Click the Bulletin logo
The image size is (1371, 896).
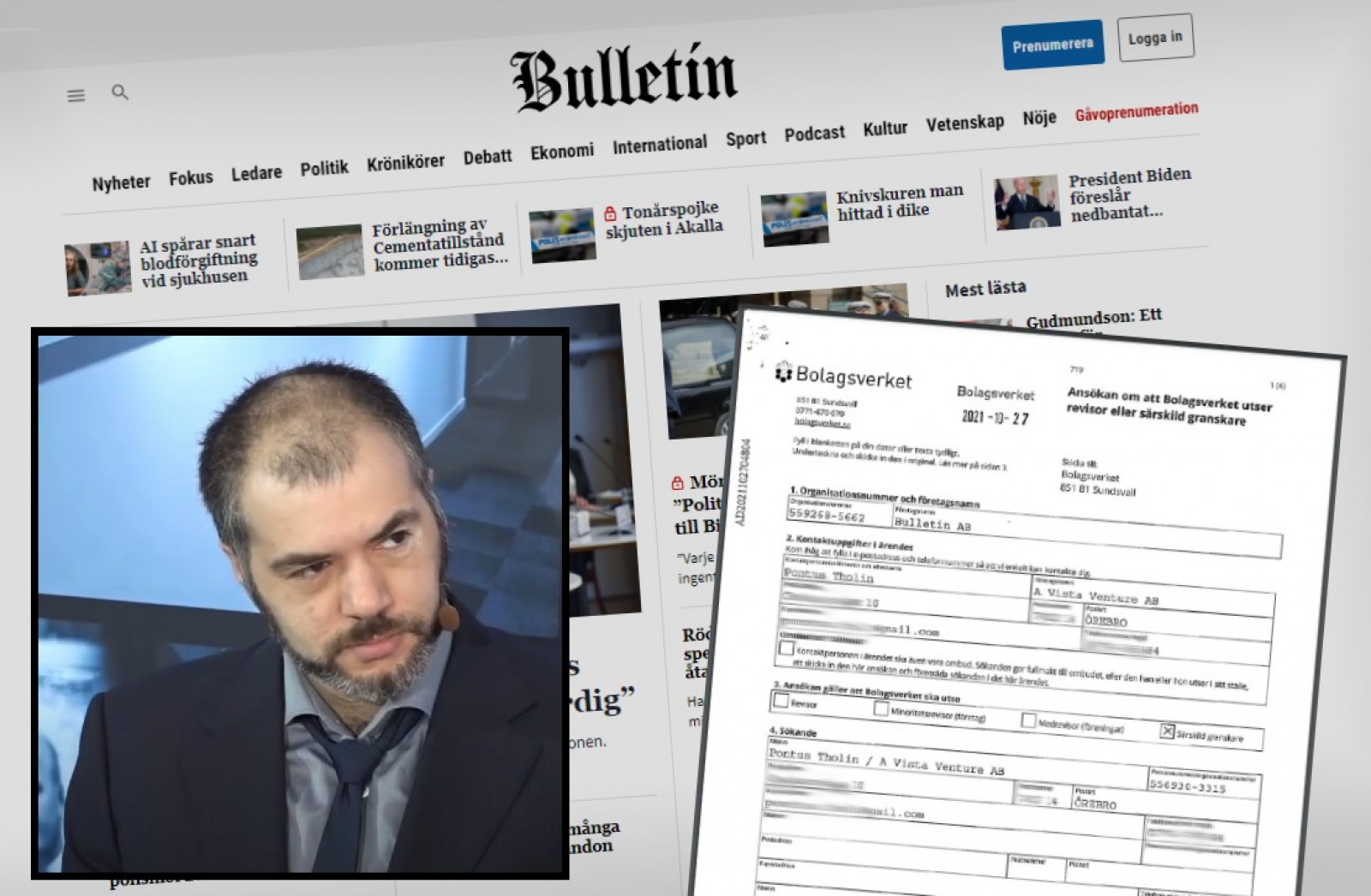pos(625,78)
